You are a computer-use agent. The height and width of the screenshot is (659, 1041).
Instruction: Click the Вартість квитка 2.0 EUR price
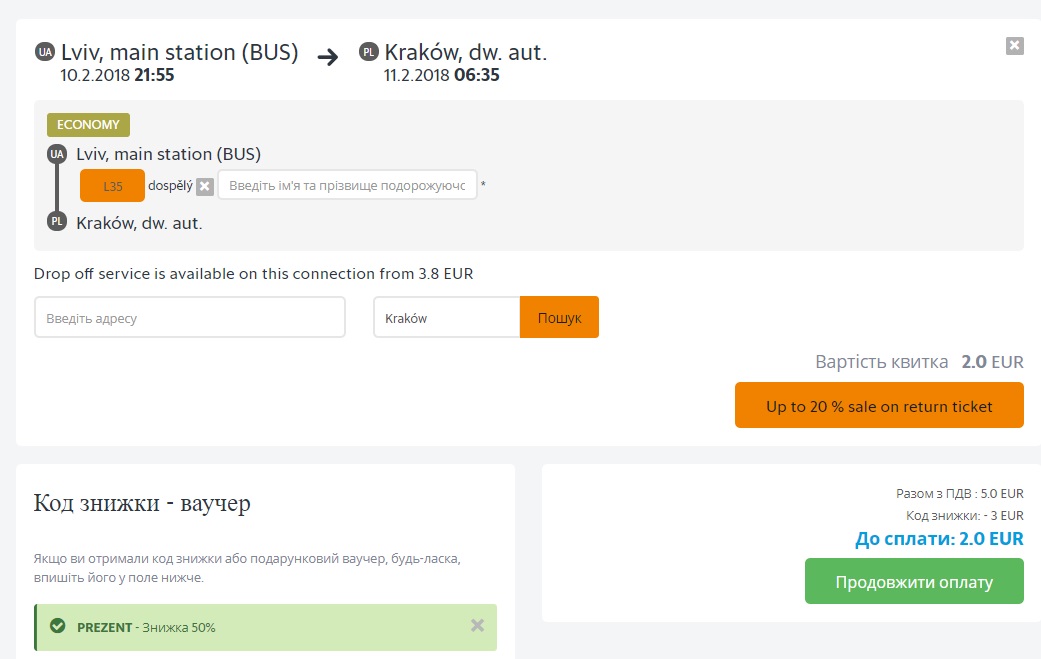point(919,362)
